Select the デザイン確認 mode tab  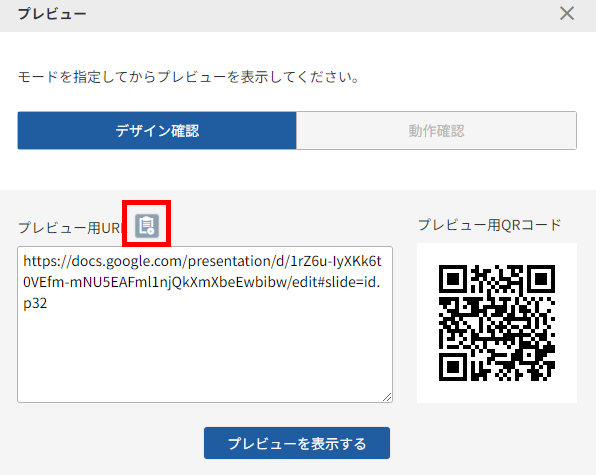[x=157, y=131]
